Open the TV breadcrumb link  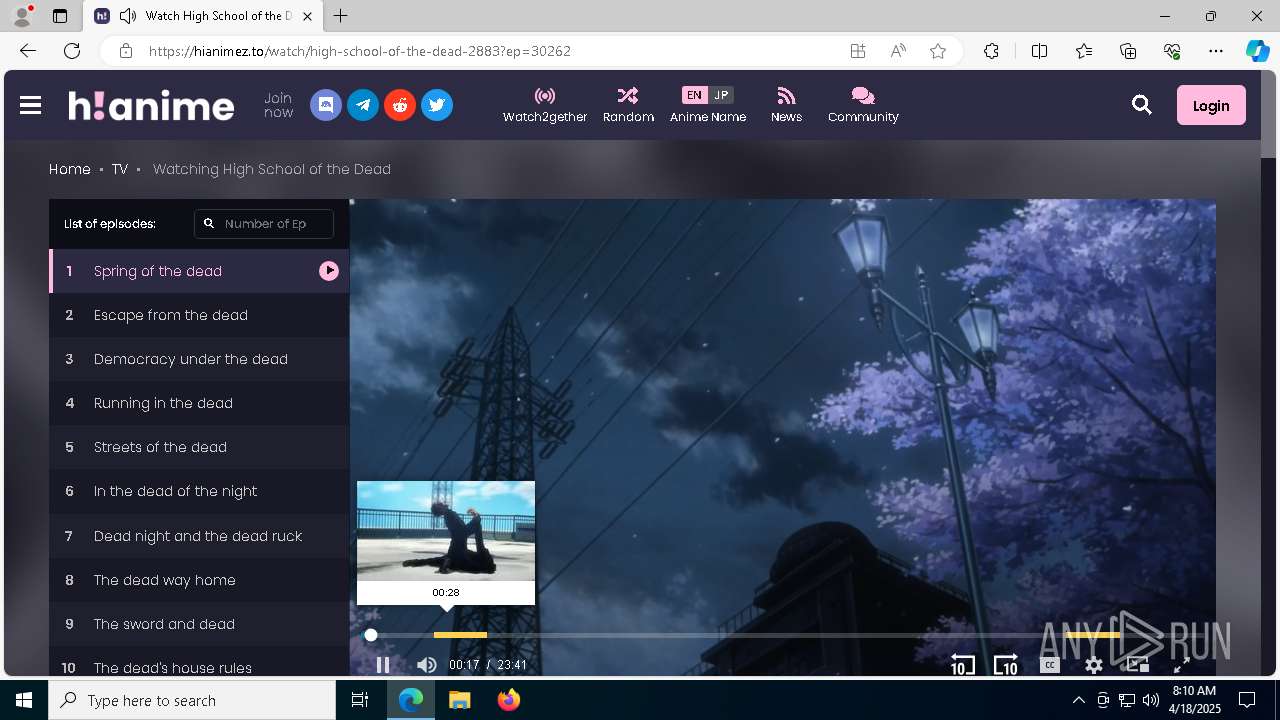[x=120, y=169]
